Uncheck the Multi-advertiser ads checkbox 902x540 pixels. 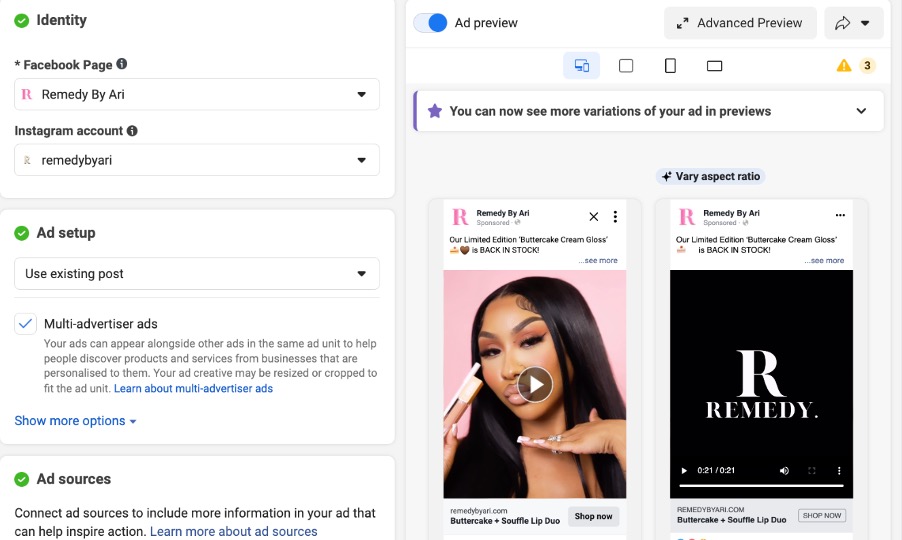click(x=25, y=324)
